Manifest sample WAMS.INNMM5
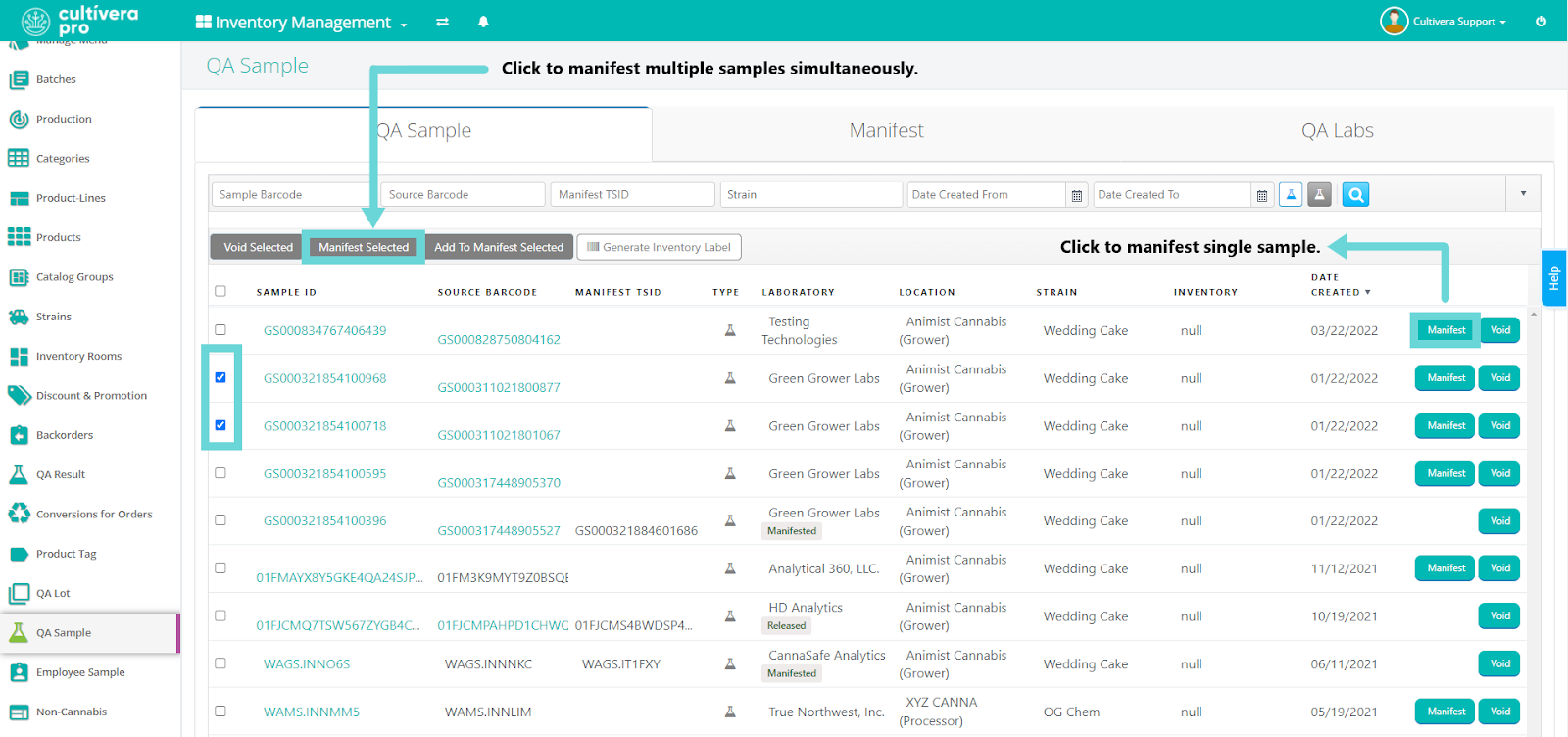1568x737 pixels. tap(1445, 712)
